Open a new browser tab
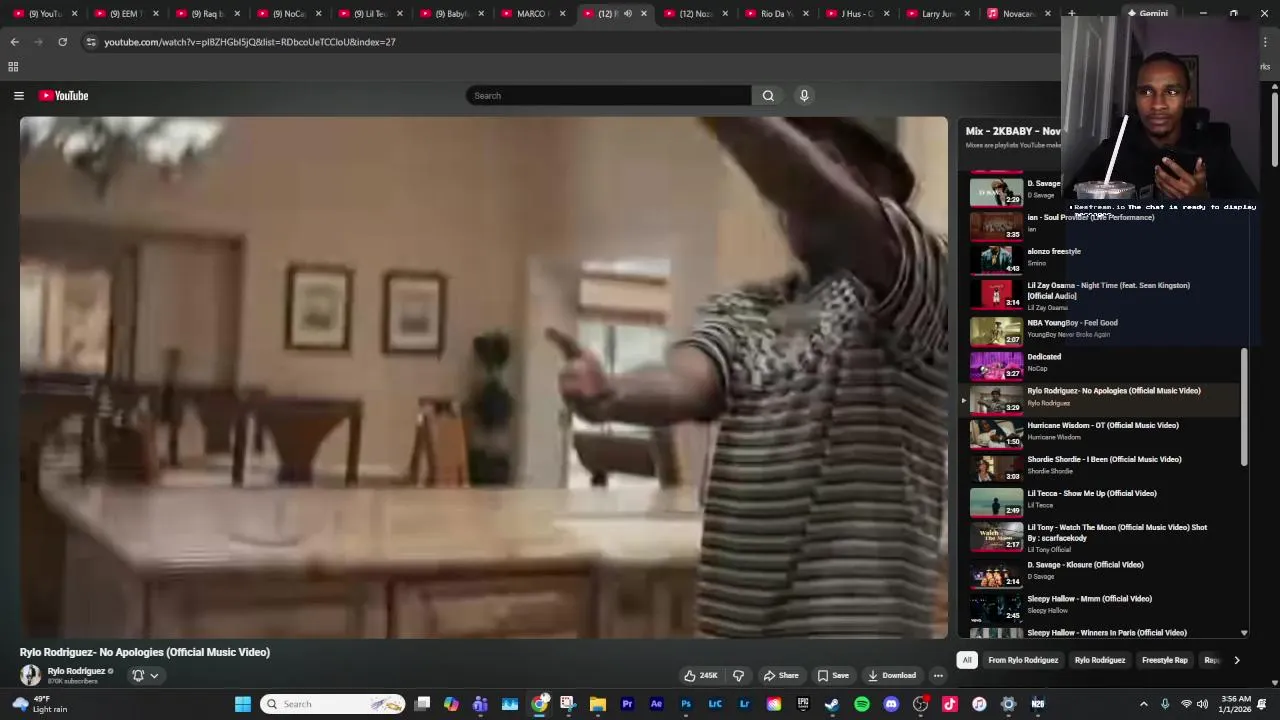 pyautogui.click(x=1071, y=14)
